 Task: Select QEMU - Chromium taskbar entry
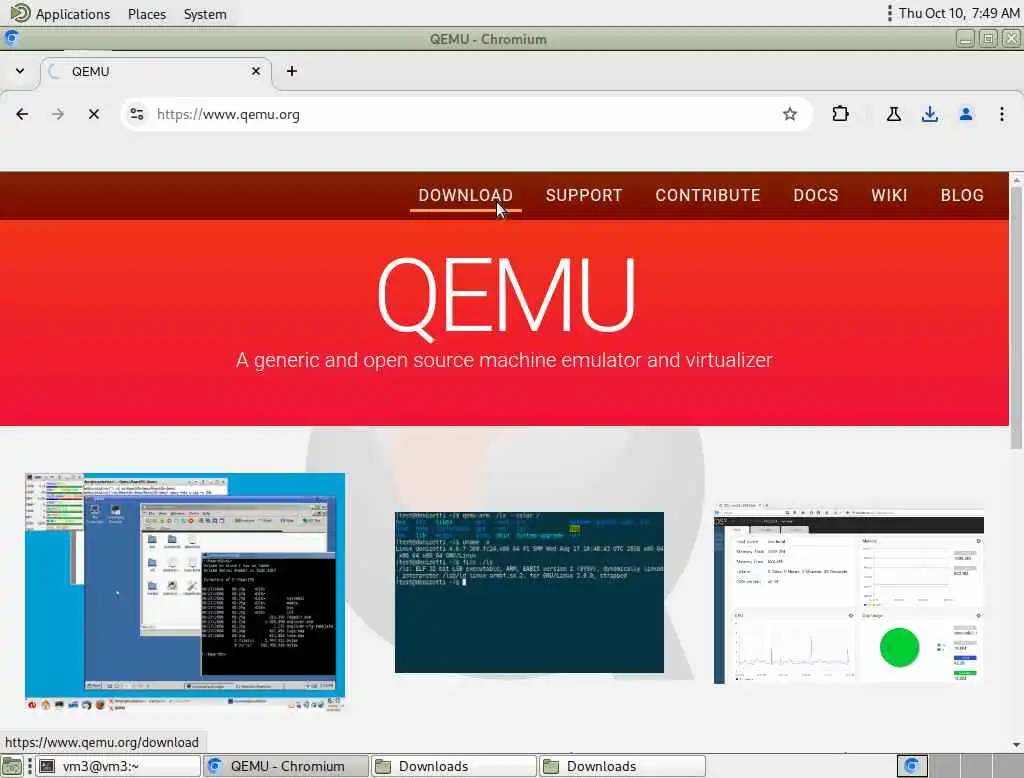coord(286,766)
